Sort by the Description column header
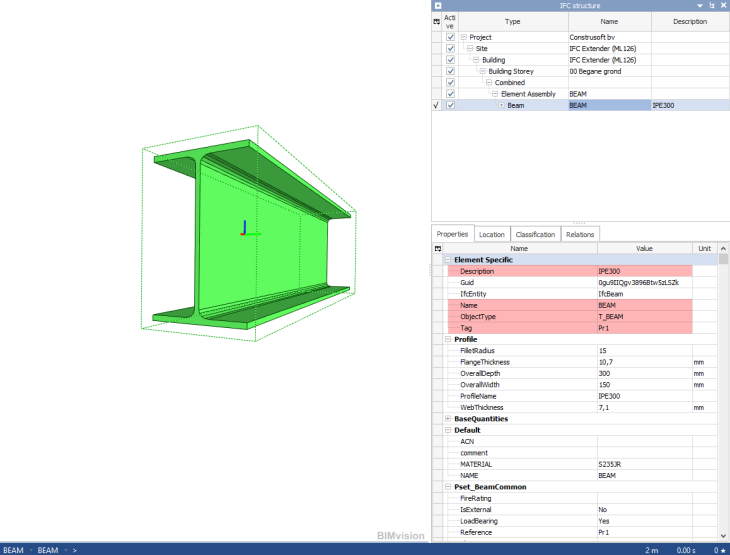The height and width of the screenshot is (555, 730). [690, 21]
